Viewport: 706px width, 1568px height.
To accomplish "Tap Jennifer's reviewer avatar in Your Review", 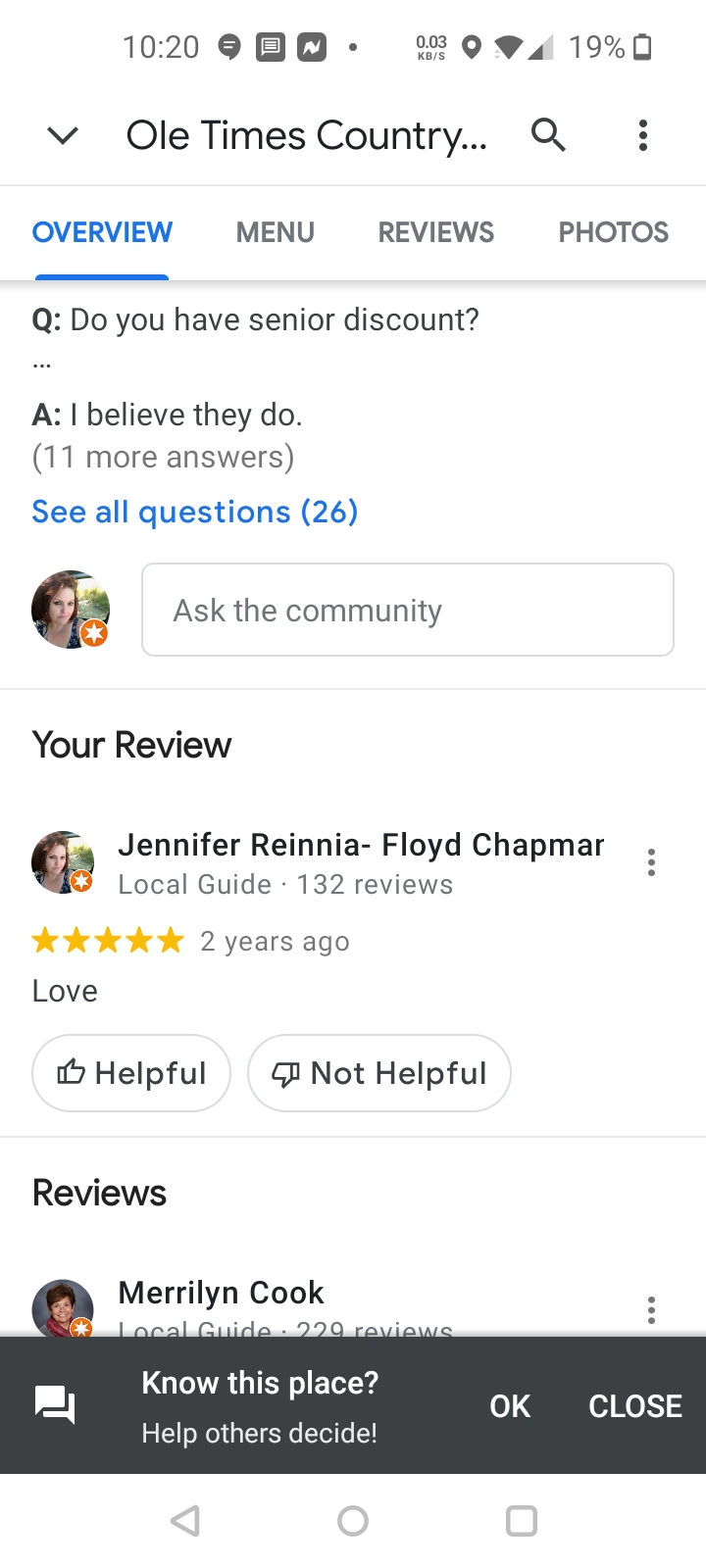I will pyautogui.click(x=63, y=862).
